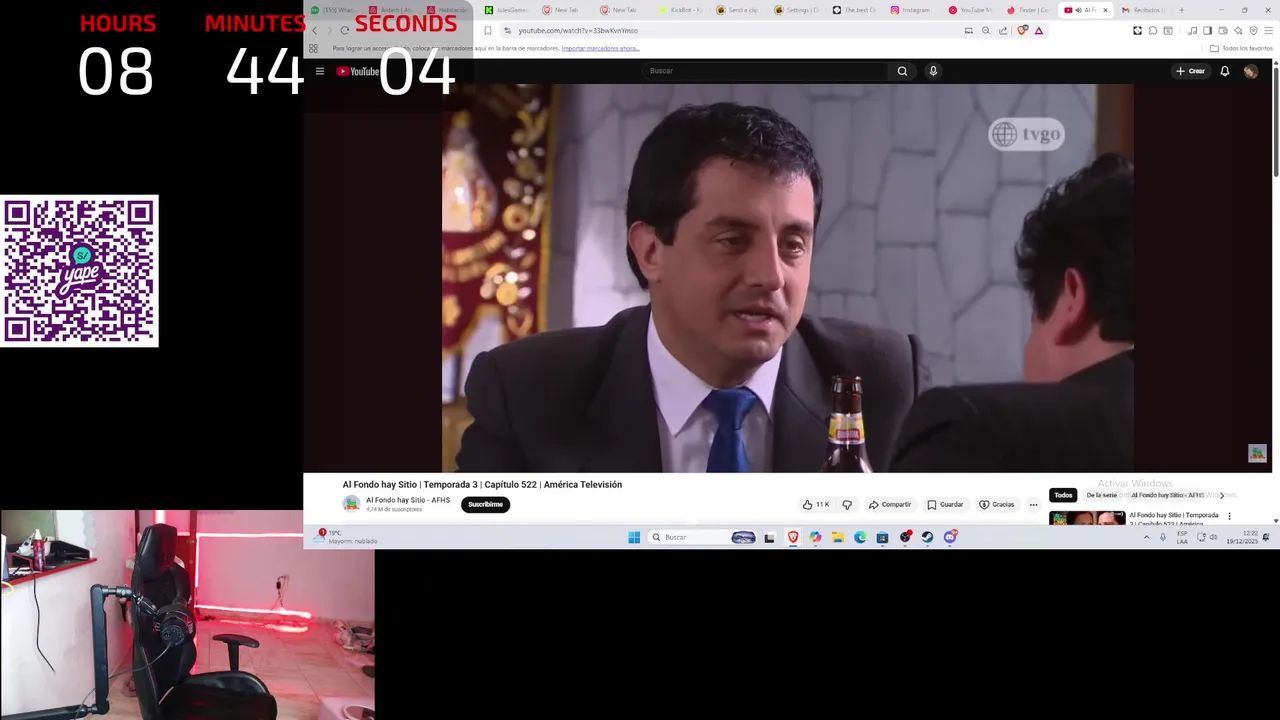Open Brave Shields lion icon
Screen dimensions: 1280x720
1022,31
